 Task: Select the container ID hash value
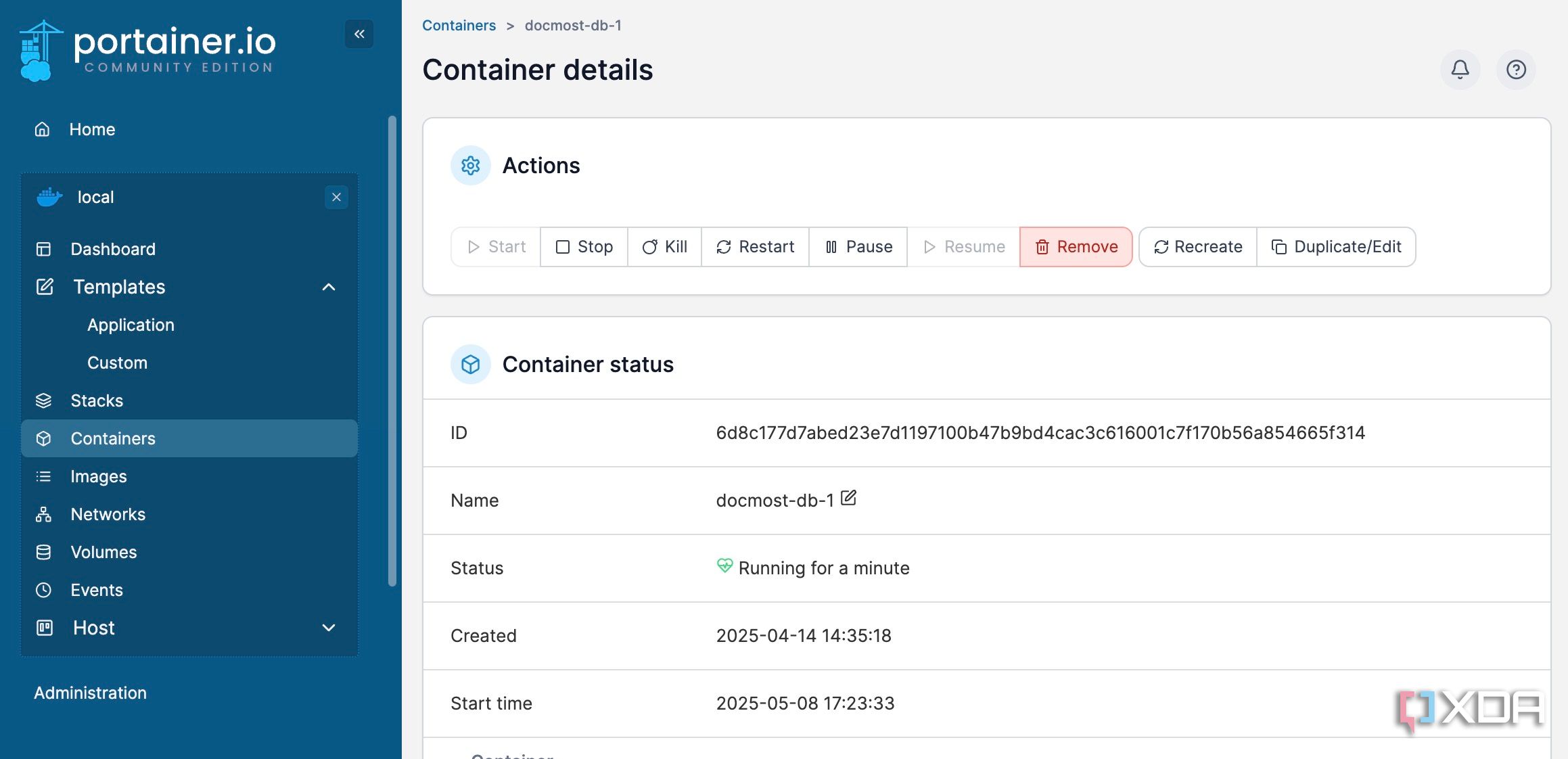click(x=1040, y=433)
